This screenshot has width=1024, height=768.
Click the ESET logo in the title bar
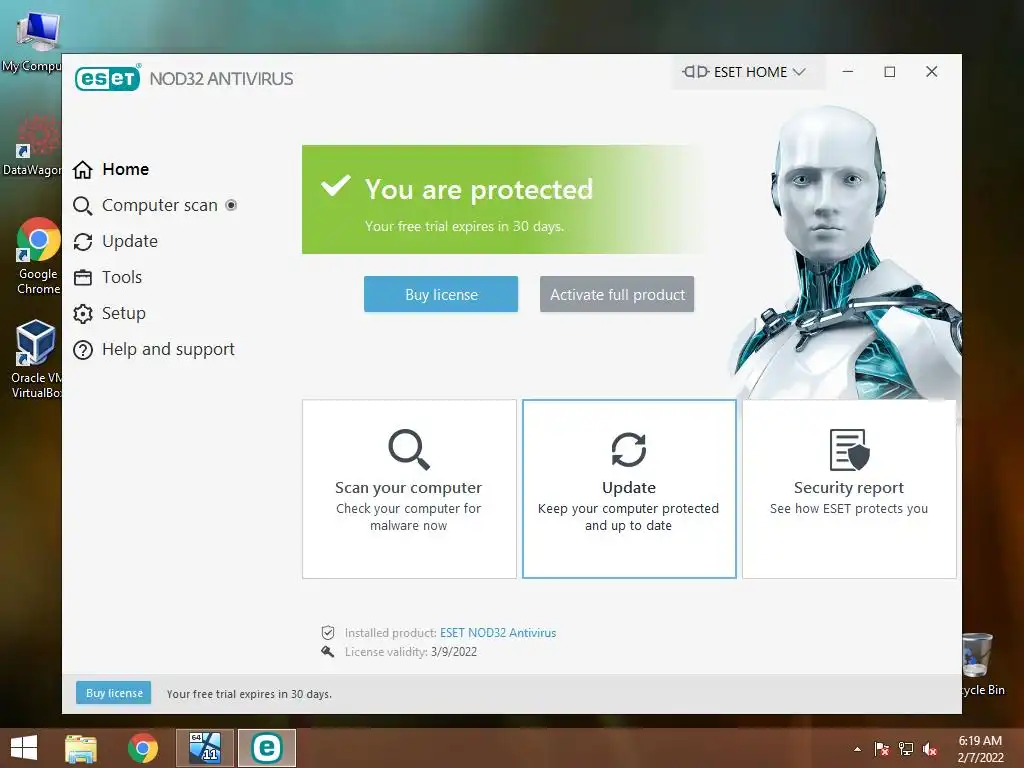click(108, 78)
